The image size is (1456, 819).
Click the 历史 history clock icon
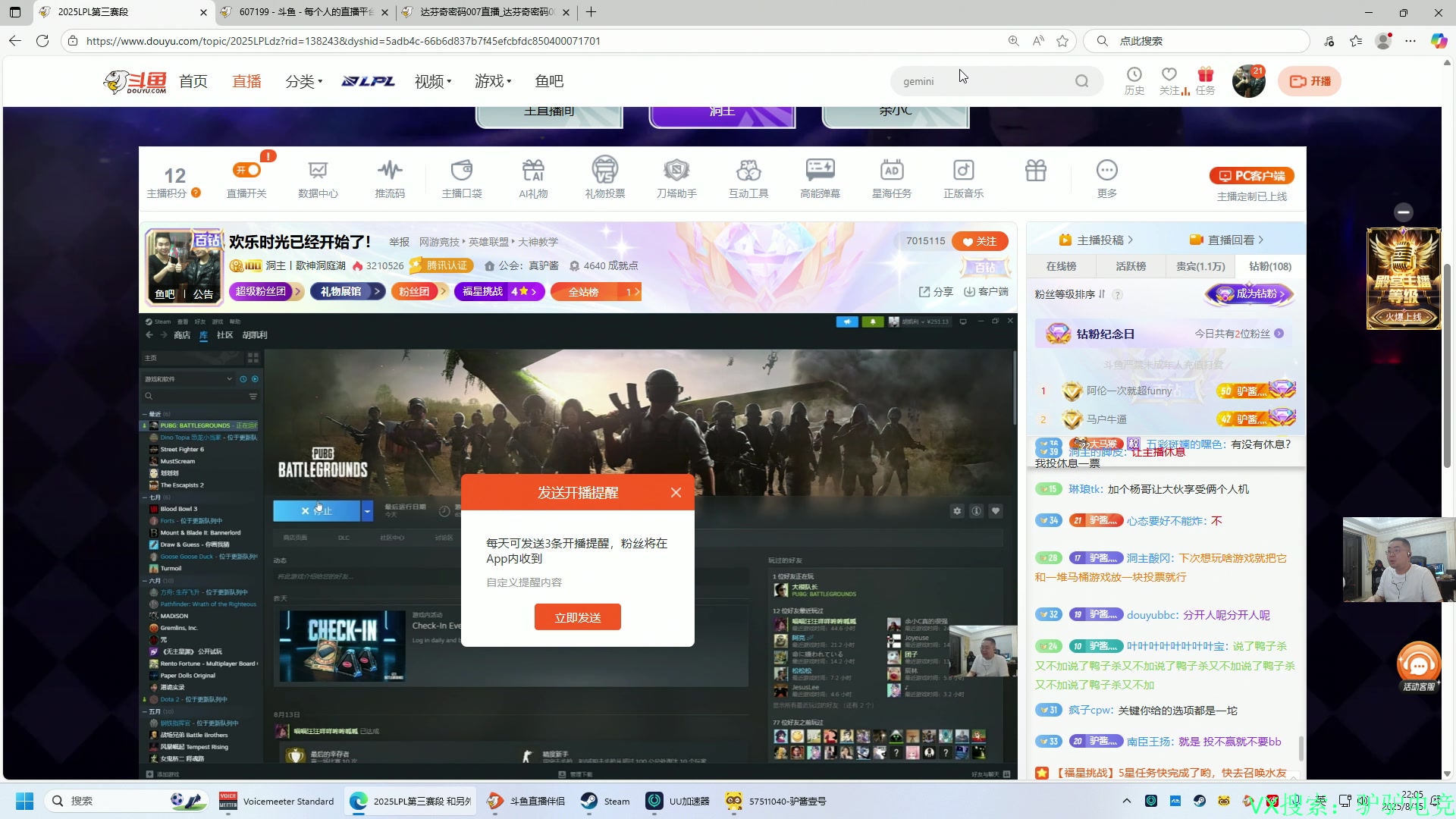(1134, 74)
